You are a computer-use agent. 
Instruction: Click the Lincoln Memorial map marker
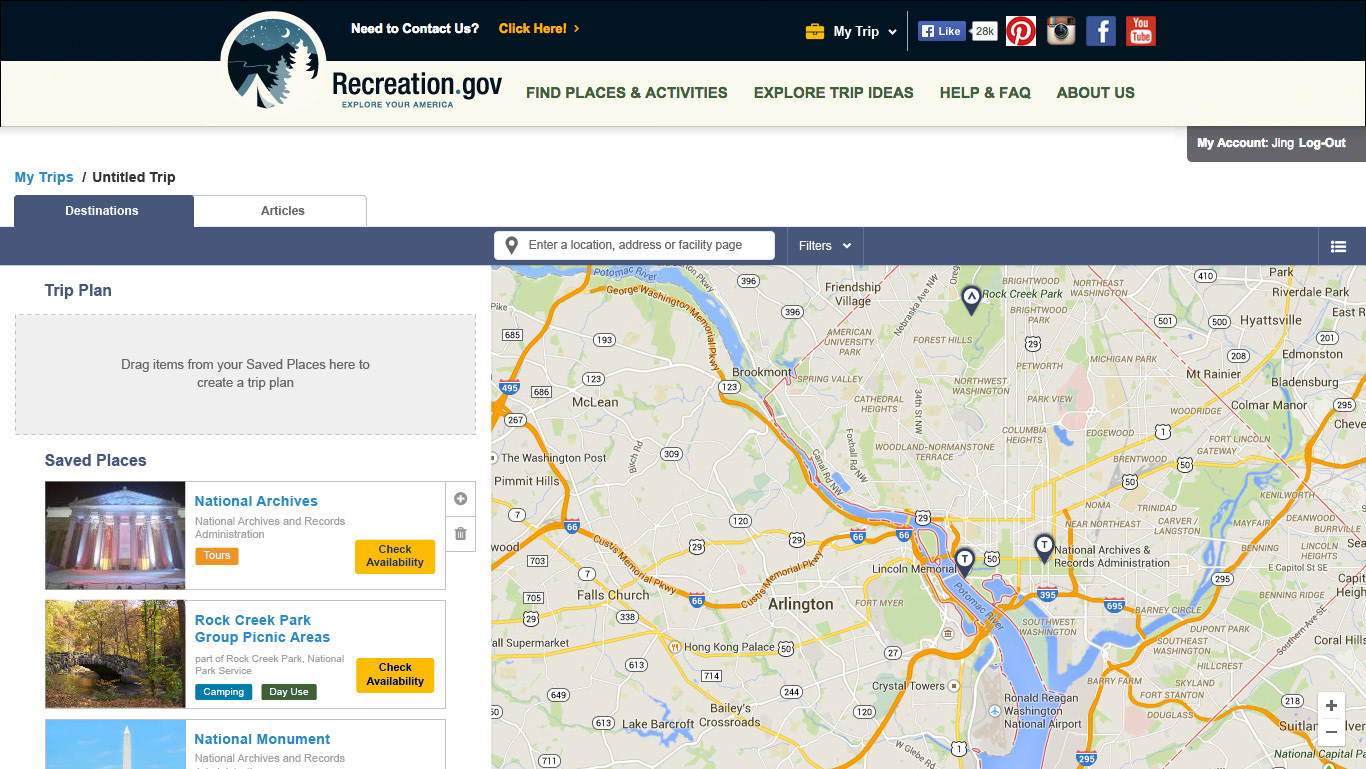(x=964, y=562)
